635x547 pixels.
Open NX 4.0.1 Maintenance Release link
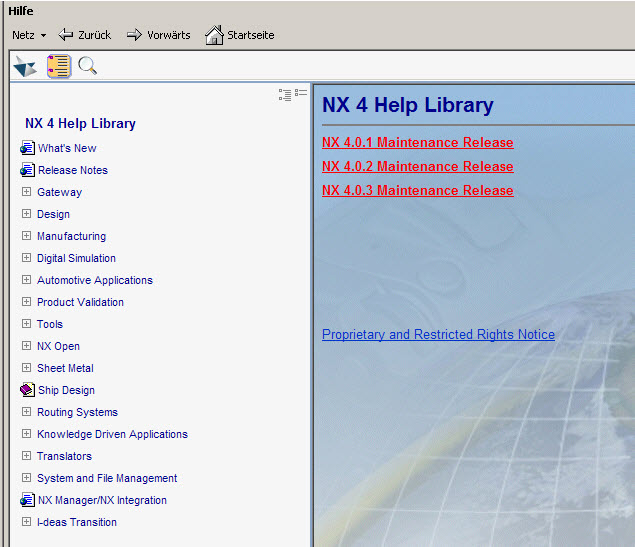click(x=418, y=143)
